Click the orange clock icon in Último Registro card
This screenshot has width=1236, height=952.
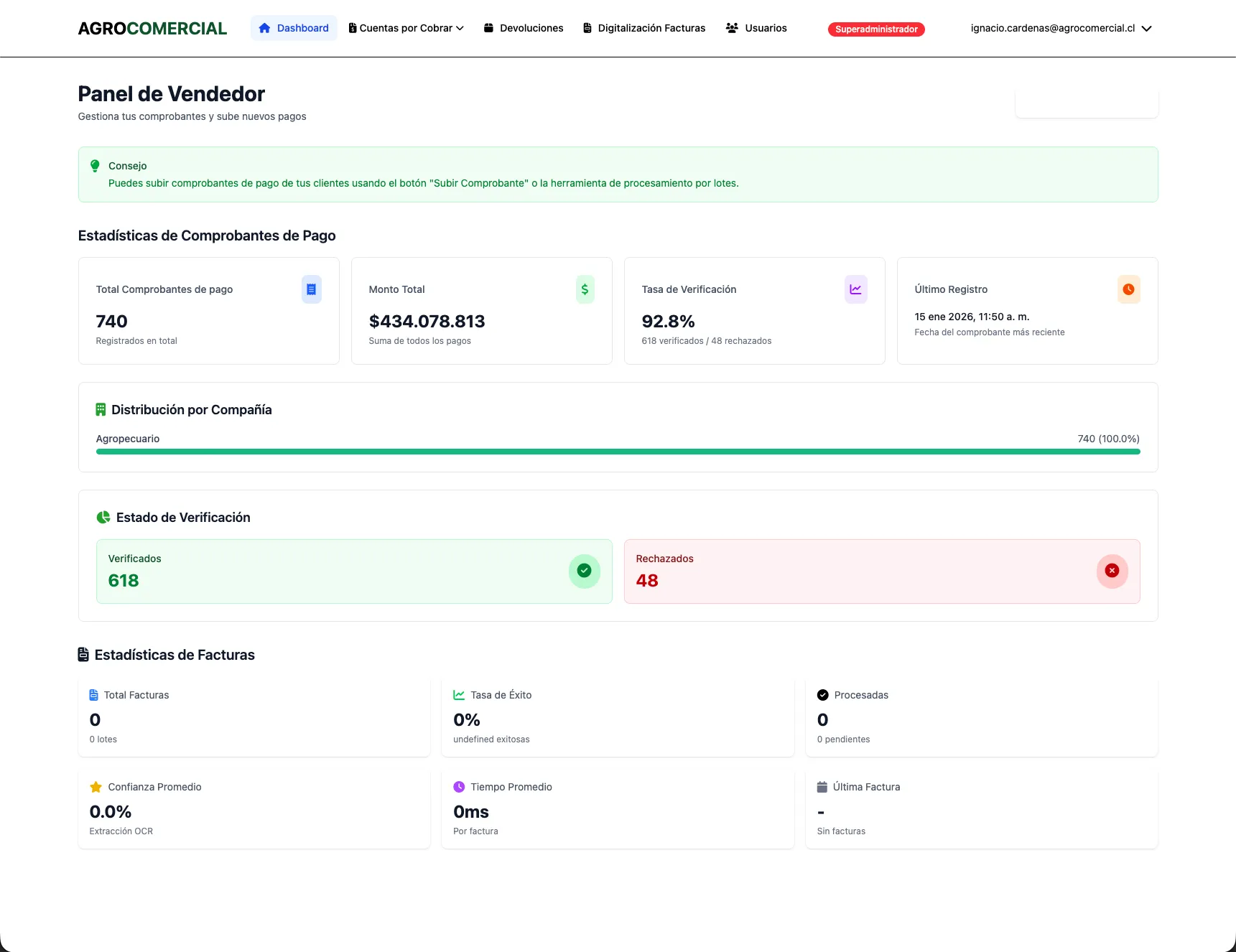pos(1128,289)
